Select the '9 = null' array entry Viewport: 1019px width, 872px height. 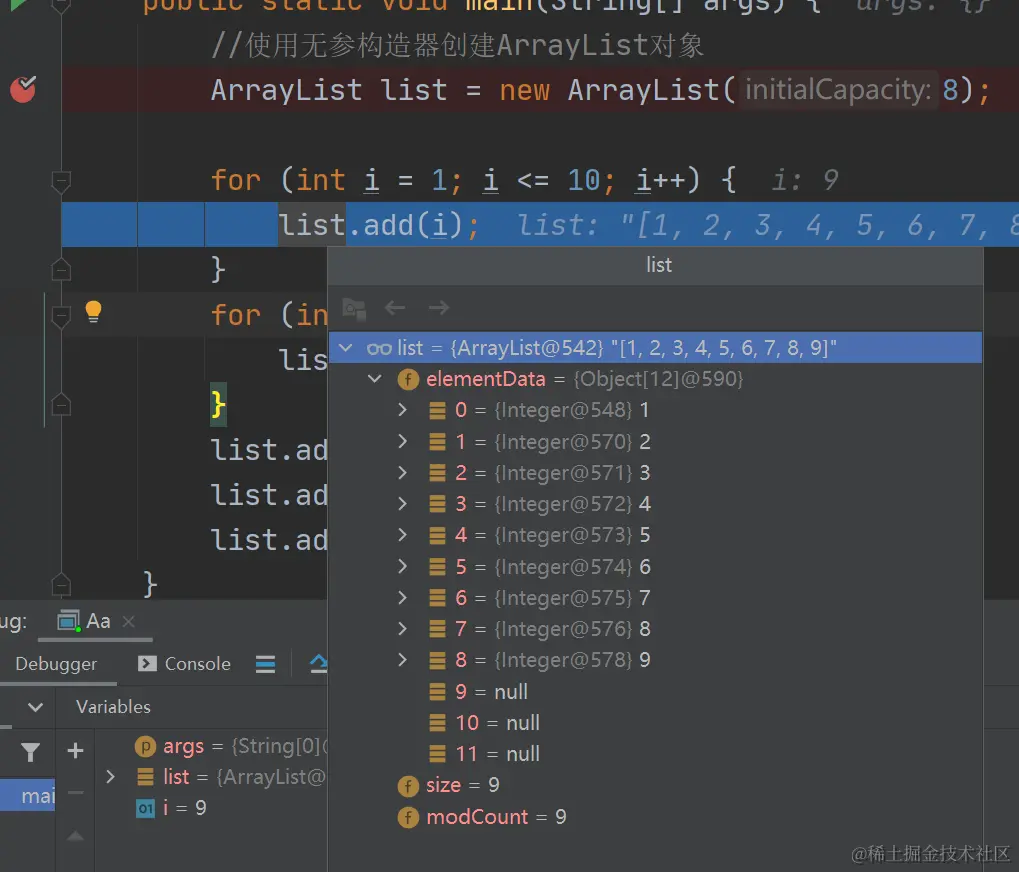(x=655, y=691)
